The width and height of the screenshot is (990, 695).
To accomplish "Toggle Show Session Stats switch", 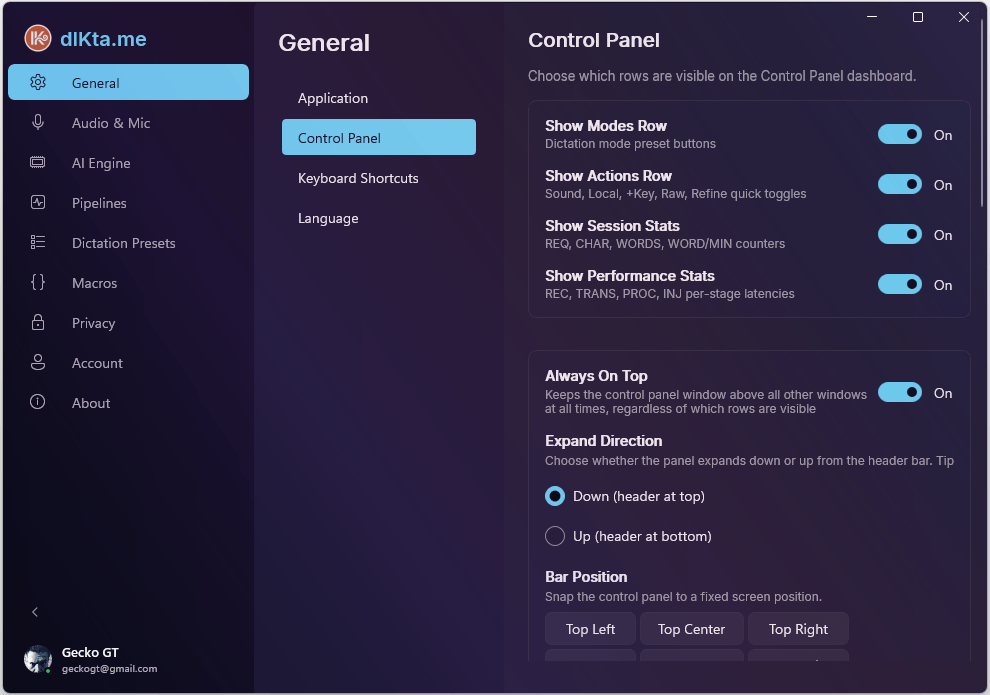I will click(900, 234).
